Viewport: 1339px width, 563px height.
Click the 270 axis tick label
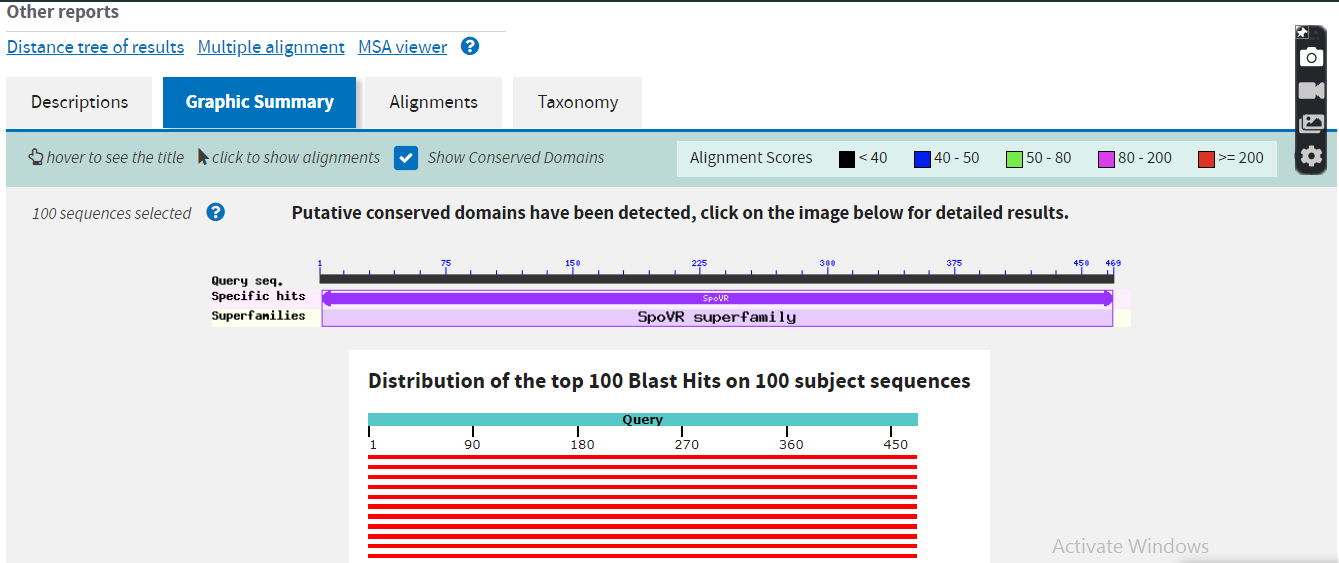686,444
